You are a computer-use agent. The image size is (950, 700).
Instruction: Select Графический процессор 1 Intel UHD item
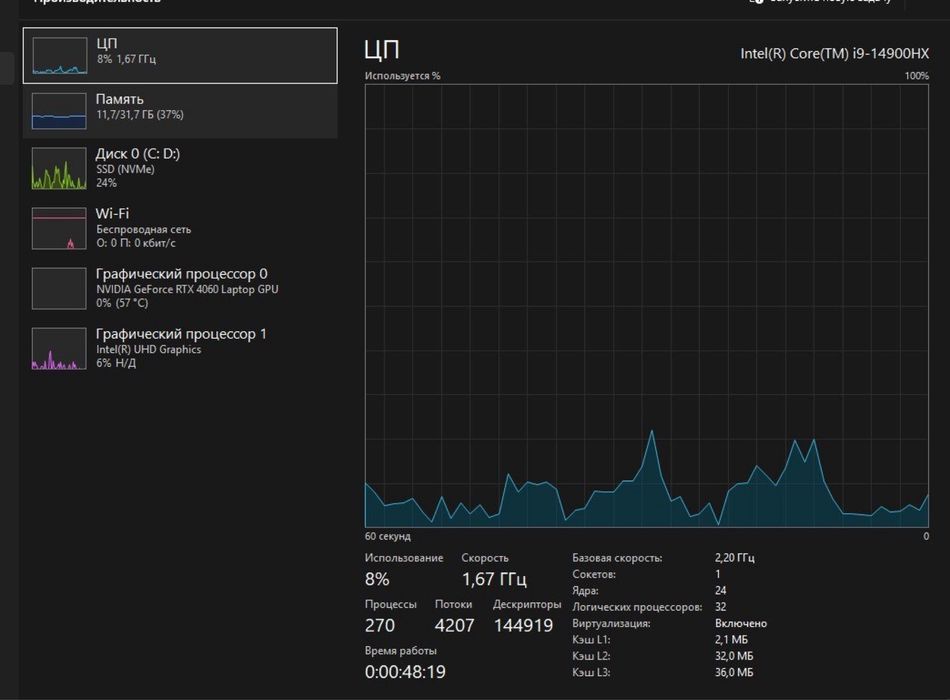pyautogui.click(x=180, y=348)
